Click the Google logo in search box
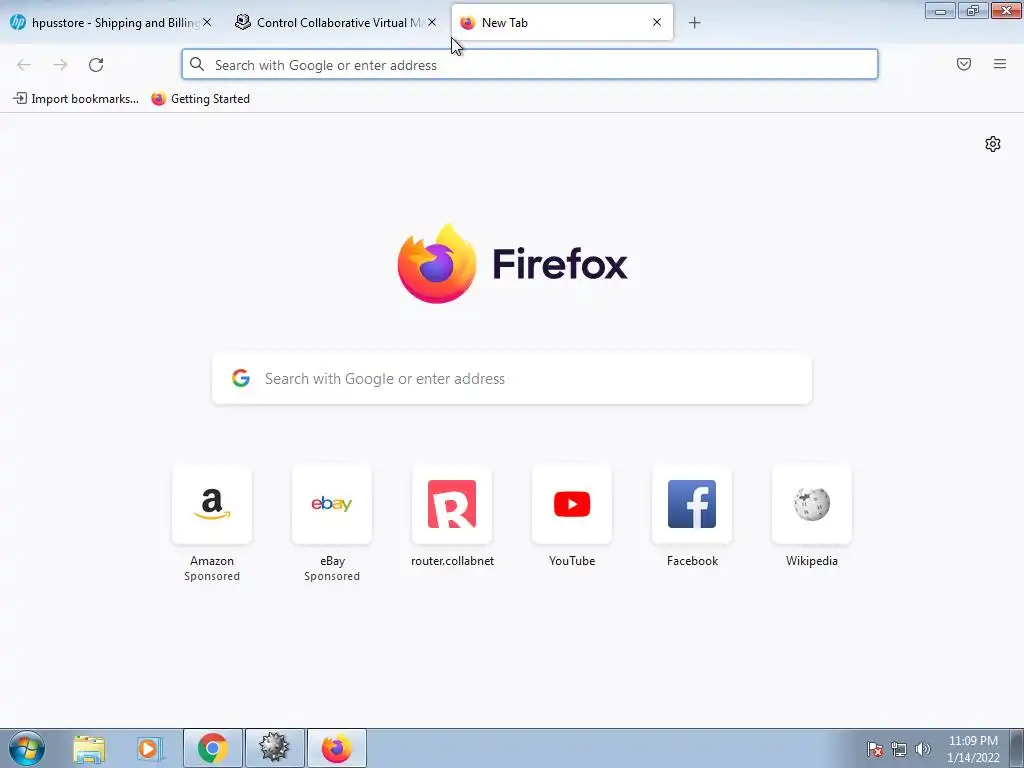Image resolution: width=1024 pixels, height=768 pixels. [241, 378]
